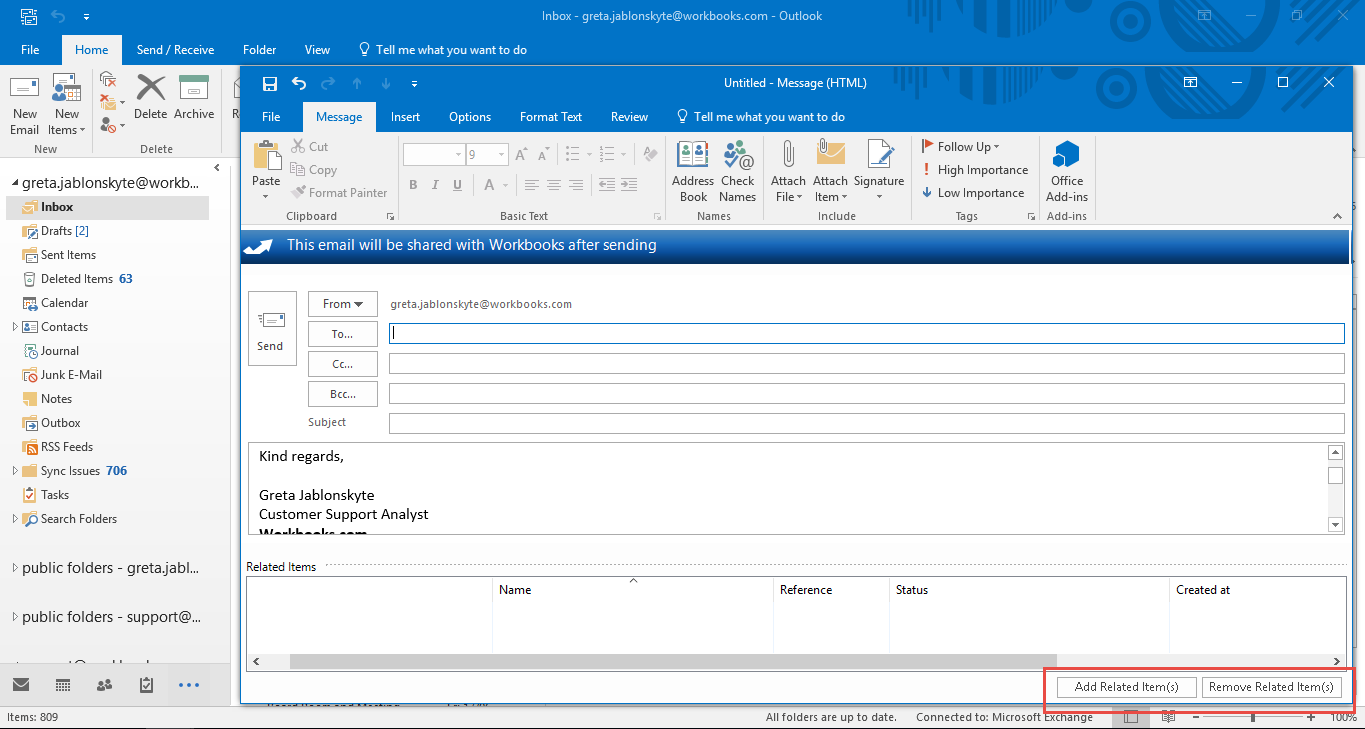Click the To... button
1365x729 pixels.
coord(343,334)
